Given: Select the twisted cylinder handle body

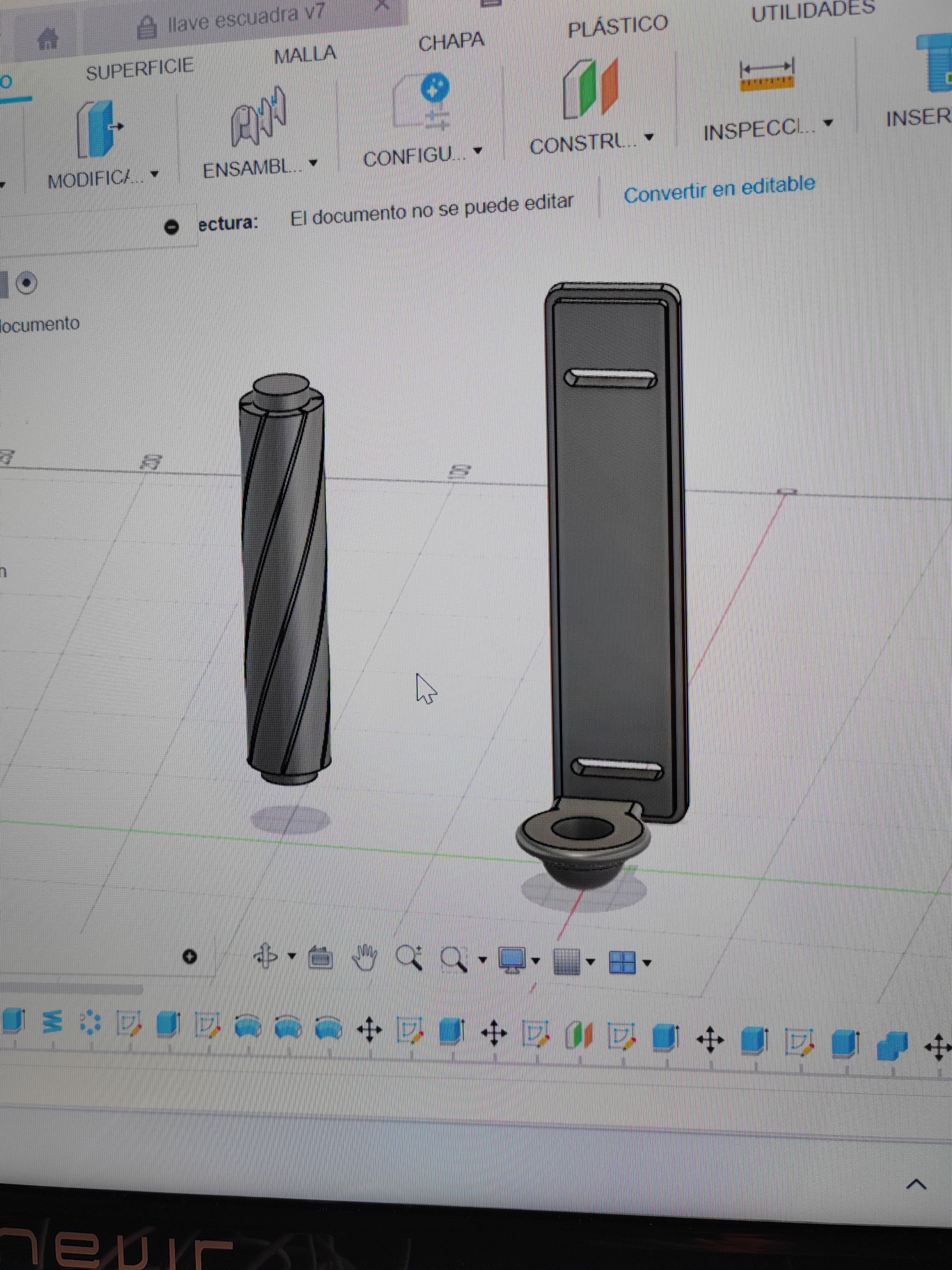Looking at the screenshot, I should pos(285,579).
